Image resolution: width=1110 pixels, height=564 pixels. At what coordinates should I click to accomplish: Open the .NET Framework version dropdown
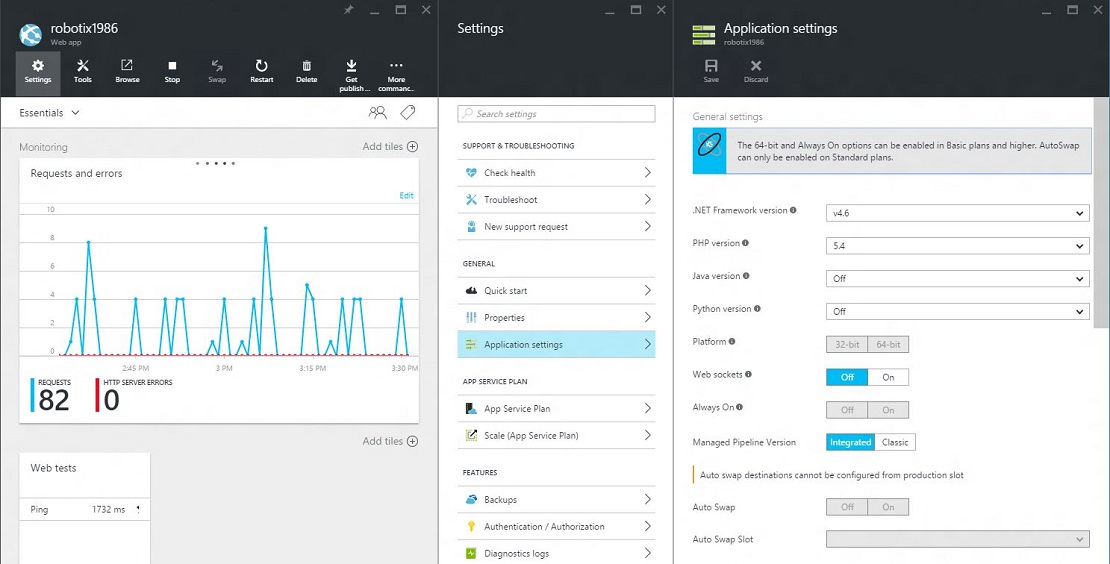tap(957, 213)
